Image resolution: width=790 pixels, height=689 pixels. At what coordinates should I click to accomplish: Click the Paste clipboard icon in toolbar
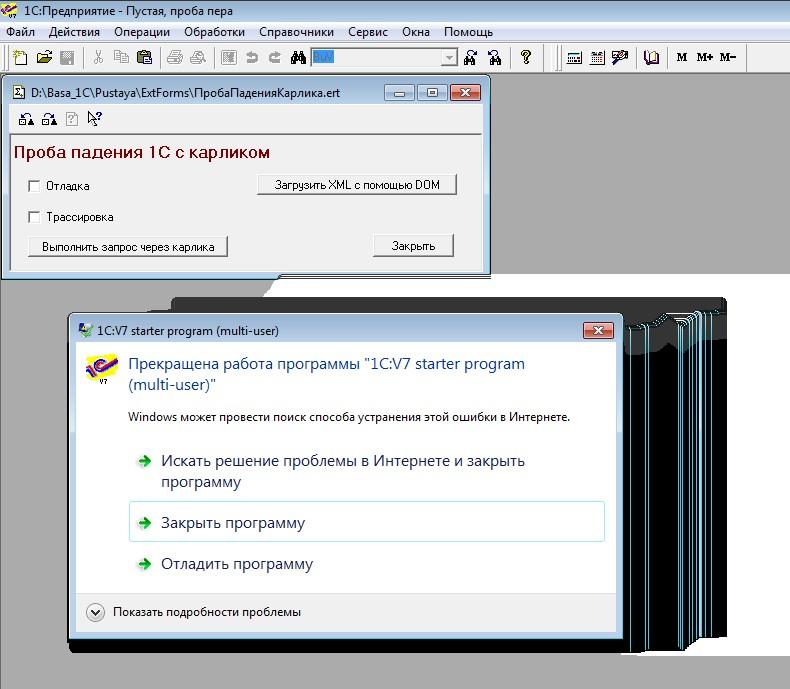coord(144,58)
